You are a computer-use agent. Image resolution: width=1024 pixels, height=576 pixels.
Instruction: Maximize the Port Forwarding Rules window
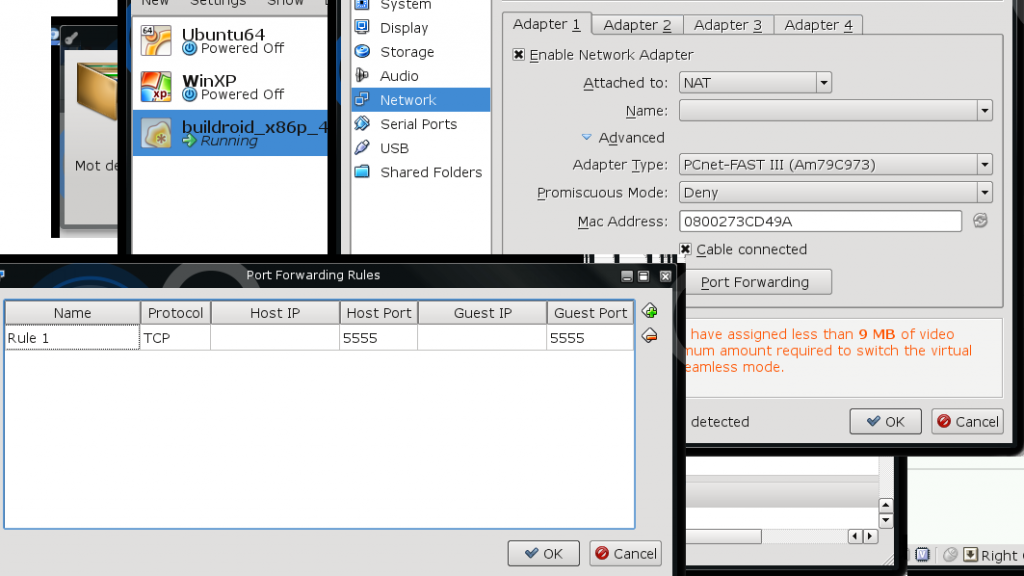point(643,276)
